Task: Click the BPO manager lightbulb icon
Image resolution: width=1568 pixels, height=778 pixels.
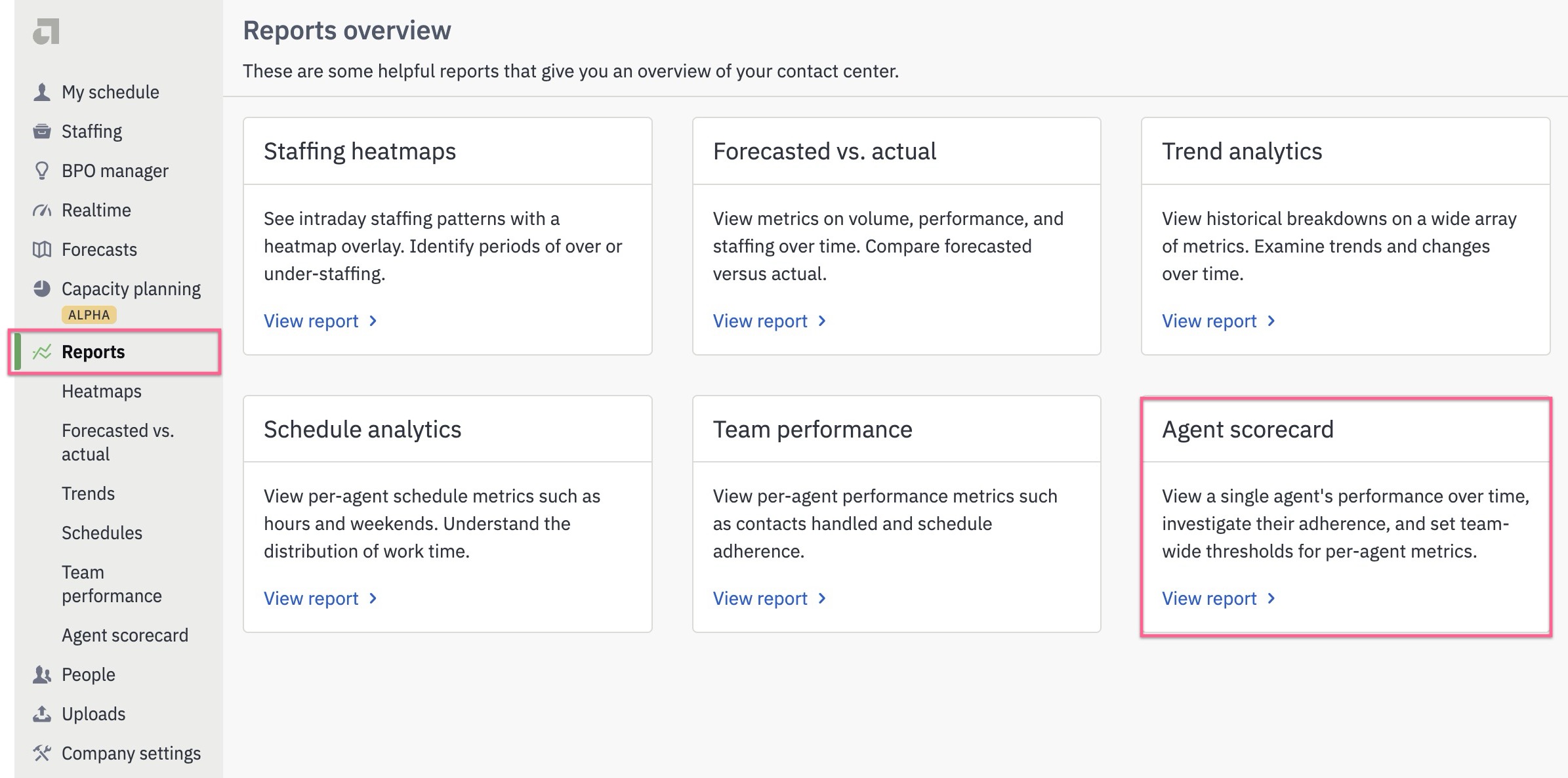Action: coord(42,171)
